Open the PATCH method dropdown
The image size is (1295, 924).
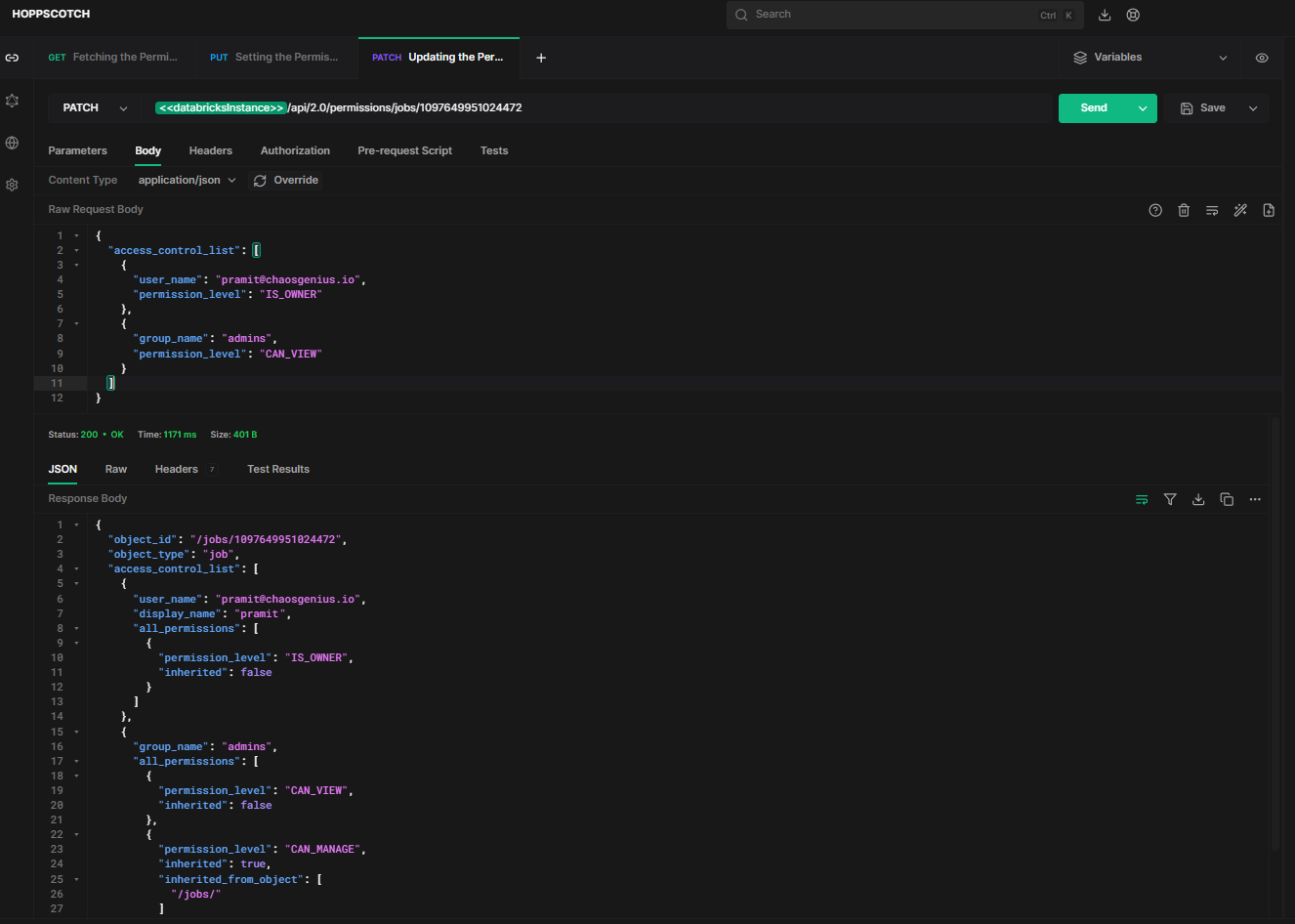click(94, 108)
